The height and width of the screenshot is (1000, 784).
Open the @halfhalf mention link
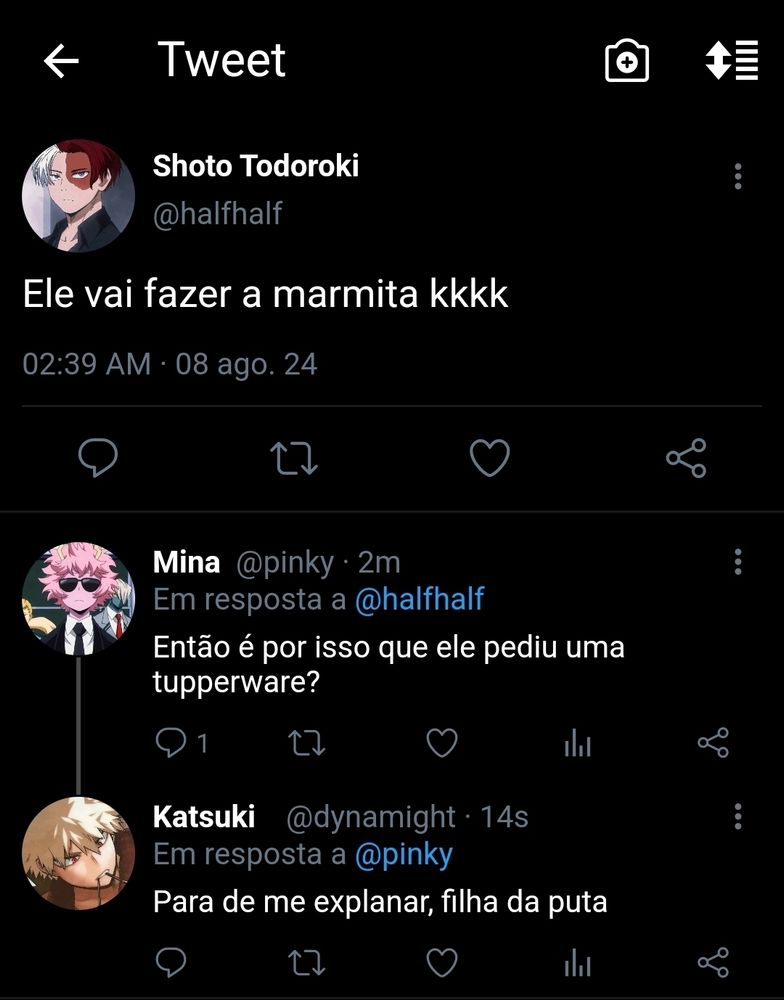(x=419, y=599)
